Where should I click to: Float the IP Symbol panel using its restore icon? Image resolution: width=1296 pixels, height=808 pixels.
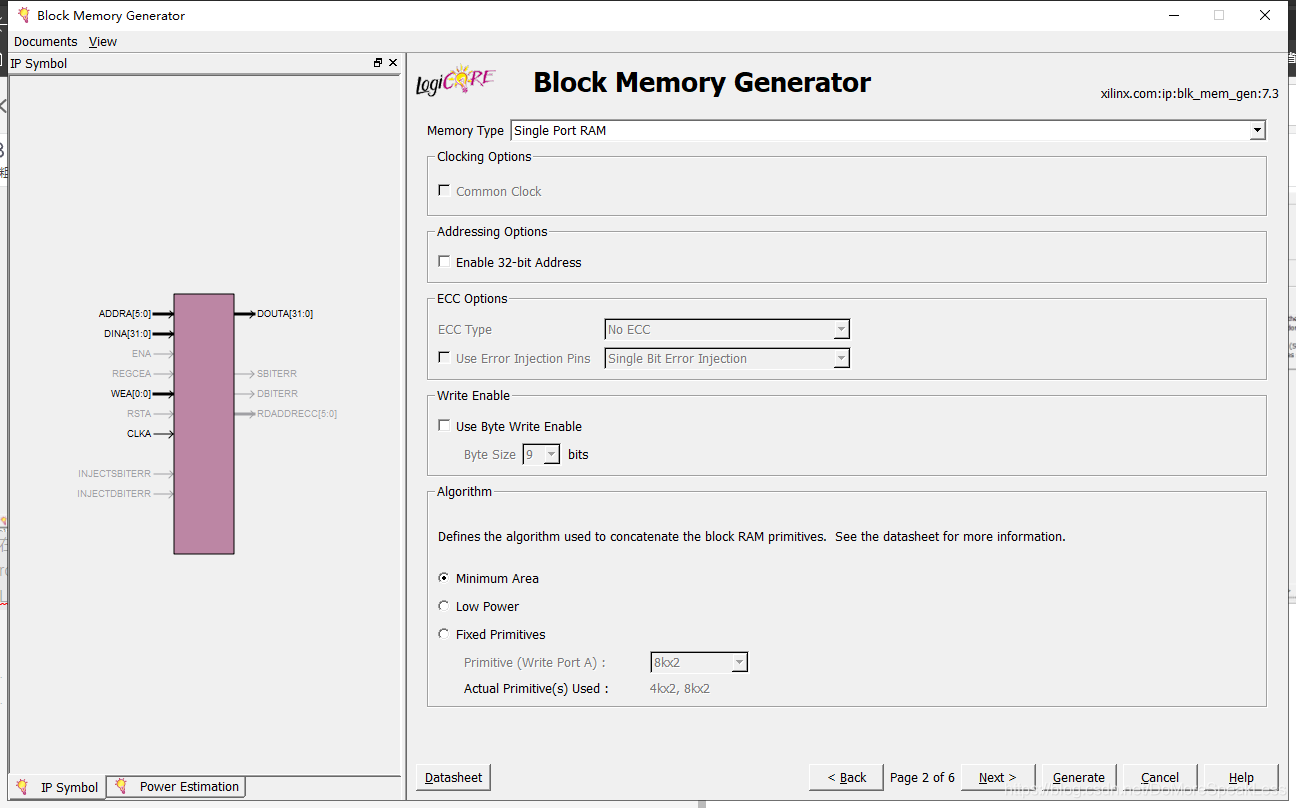pos(378,63)
